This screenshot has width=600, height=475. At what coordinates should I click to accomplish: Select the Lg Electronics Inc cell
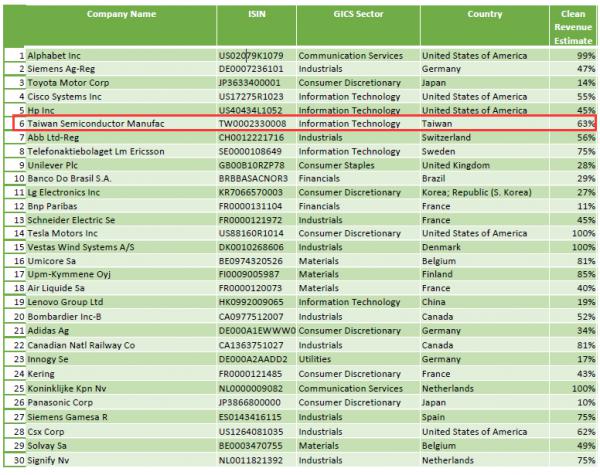tap(121, 192)
